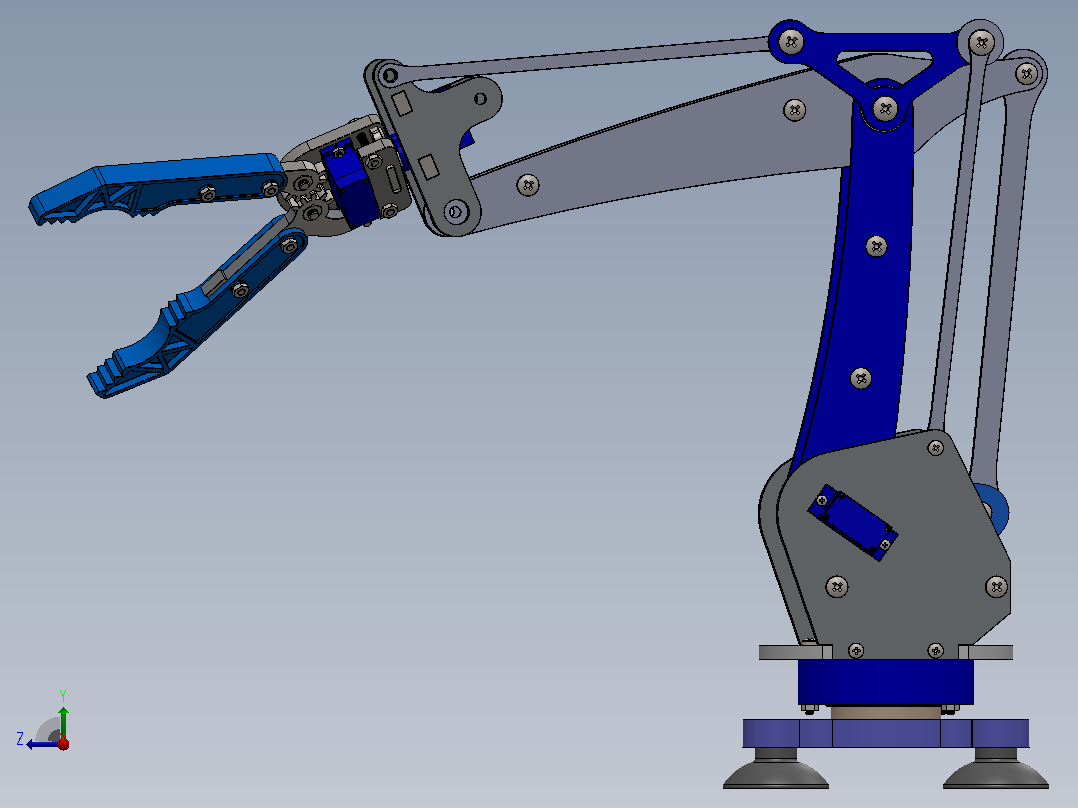Click the green Y axis of the triad
The height and width of the screenshot is (808, 1078).
(63, 721)
